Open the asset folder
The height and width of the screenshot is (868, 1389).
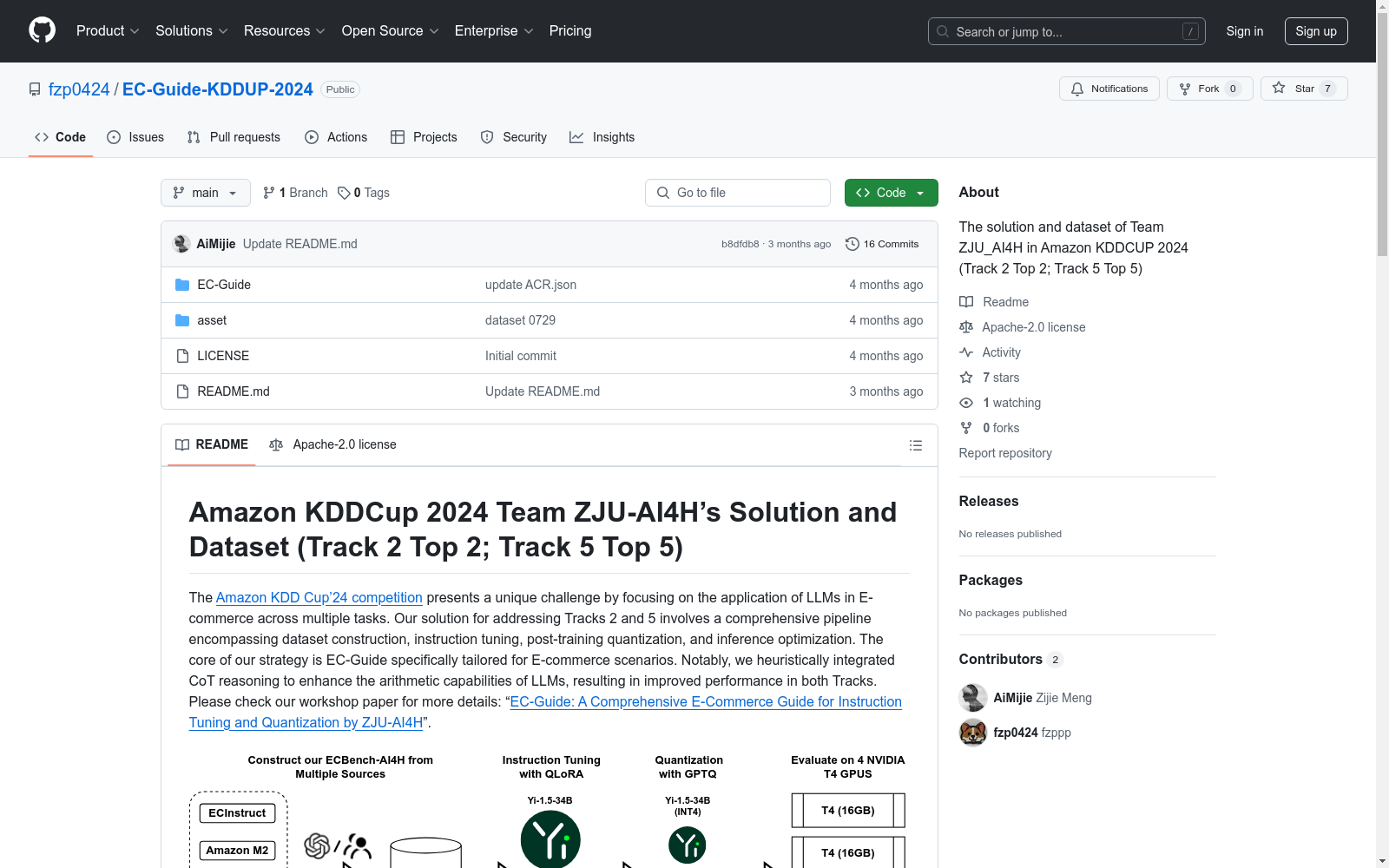click(x=212, y=320)
